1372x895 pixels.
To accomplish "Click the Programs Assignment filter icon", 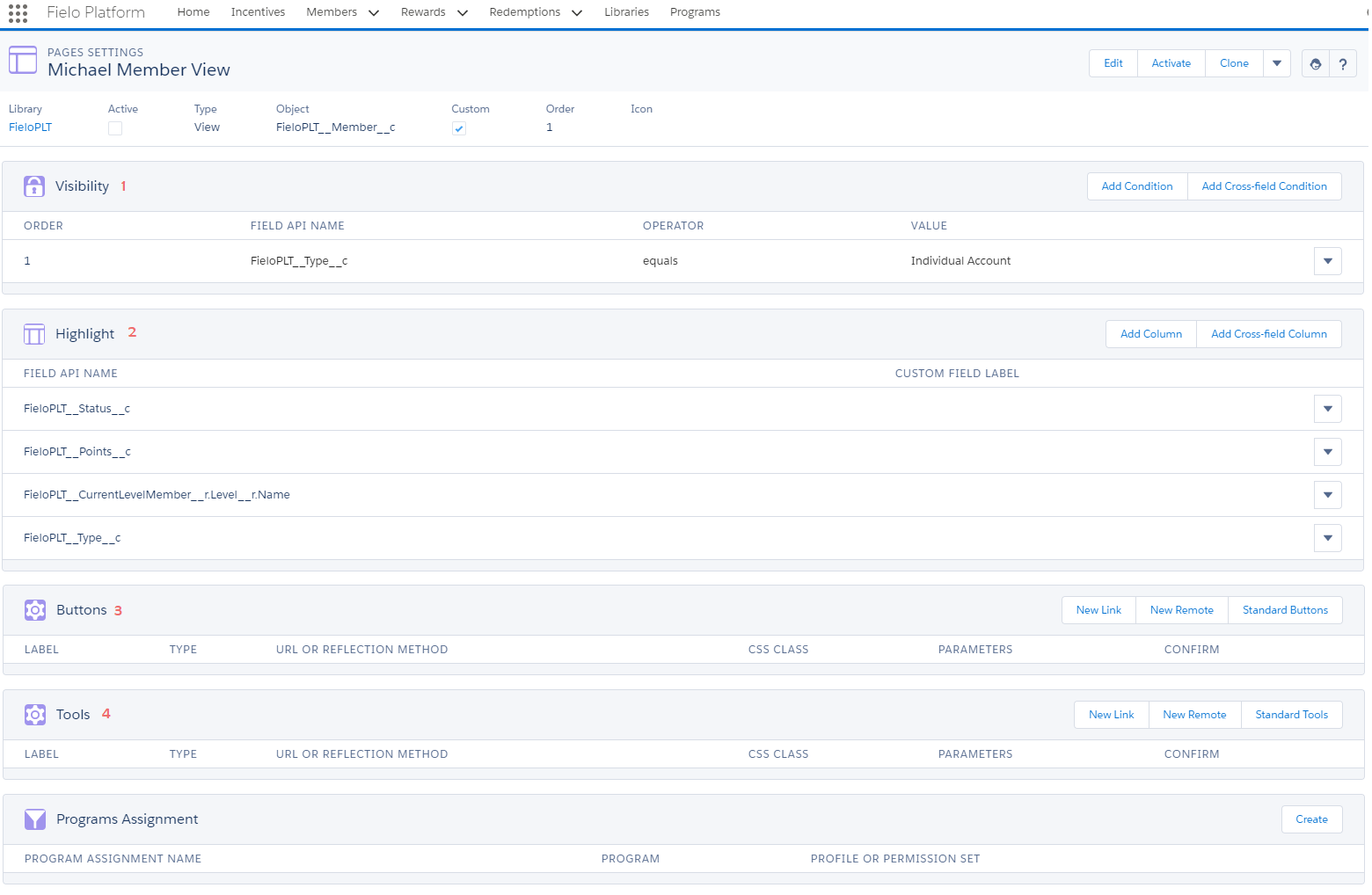I will [35, 819].
